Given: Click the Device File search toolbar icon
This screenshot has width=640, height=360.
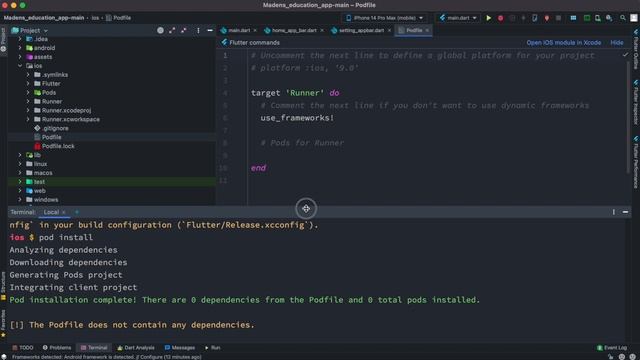Looking at the screenshot, I should pos(598,18).
